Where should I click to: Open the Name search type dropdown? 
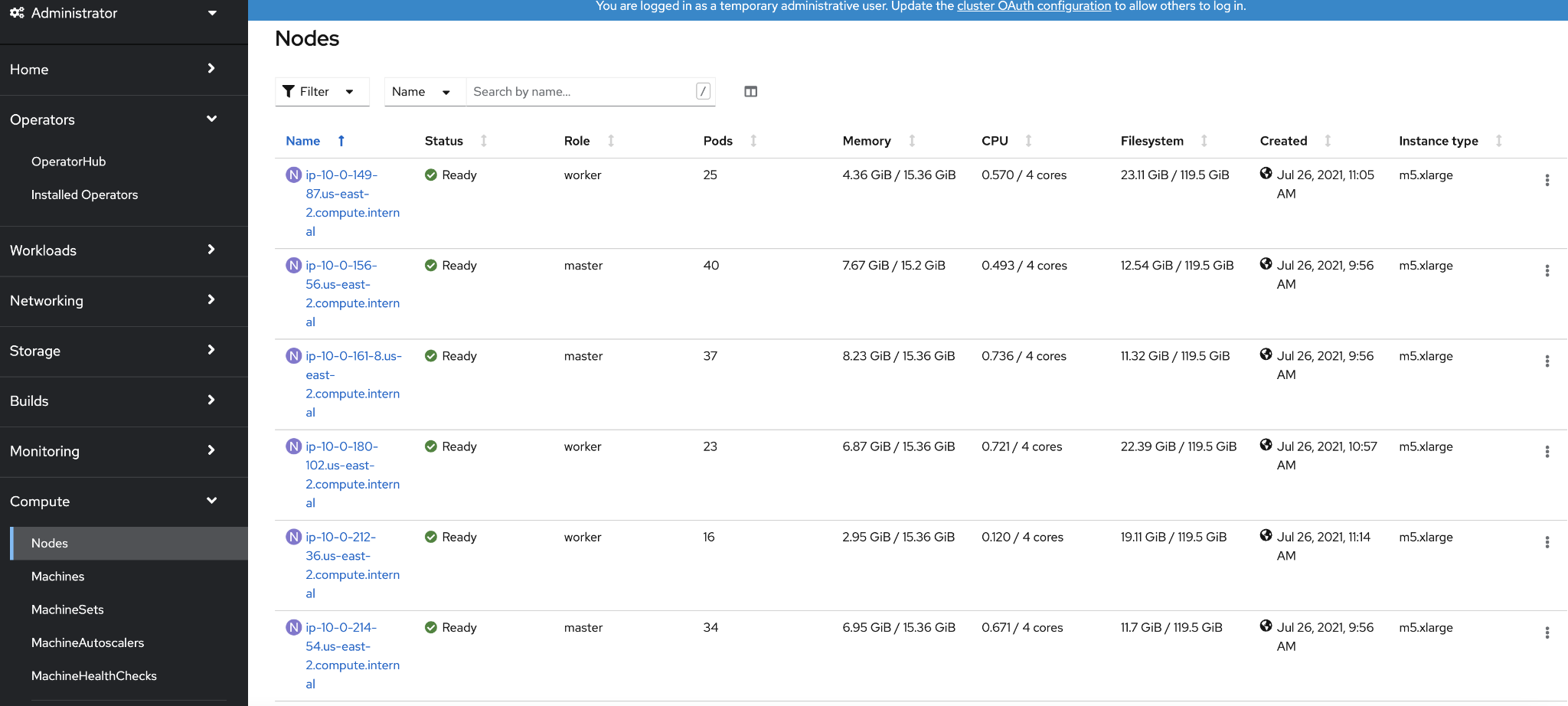[x=423, y=91]
